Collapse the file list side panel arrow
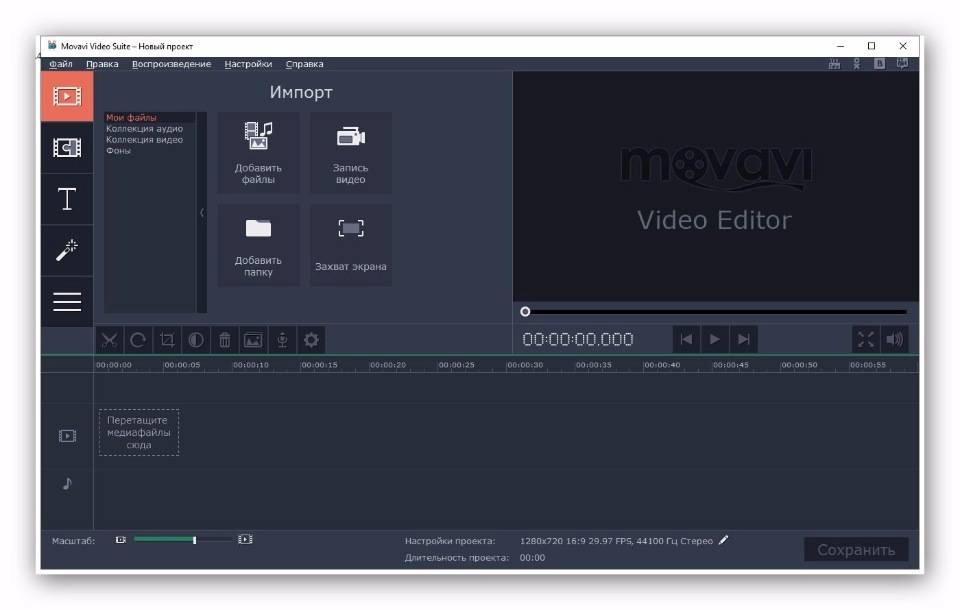This screenshot has width=960, height=610. pos(202,213)
